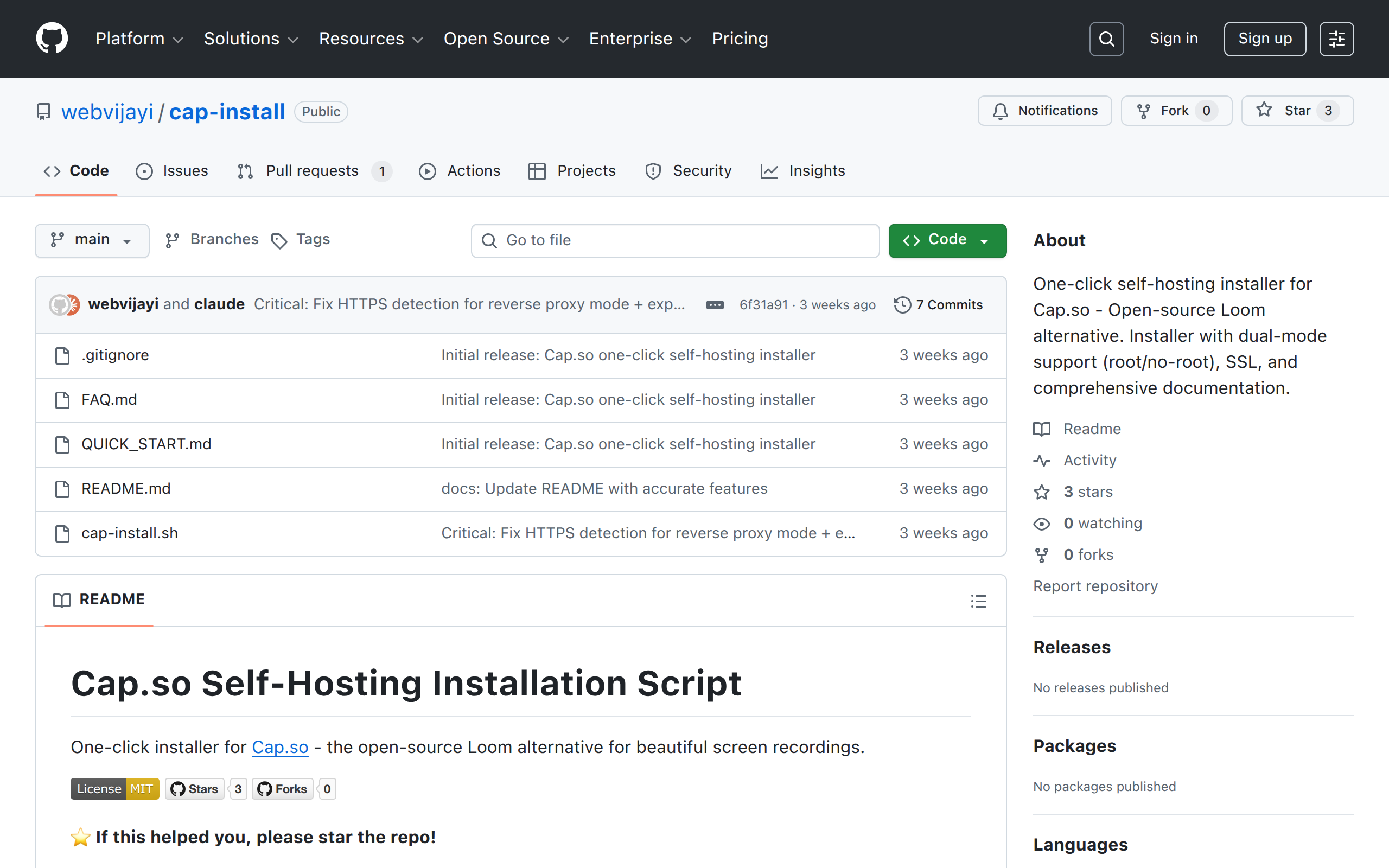Click the file icon next to .gitignore

pyautogui.click(x=62, y=355)
